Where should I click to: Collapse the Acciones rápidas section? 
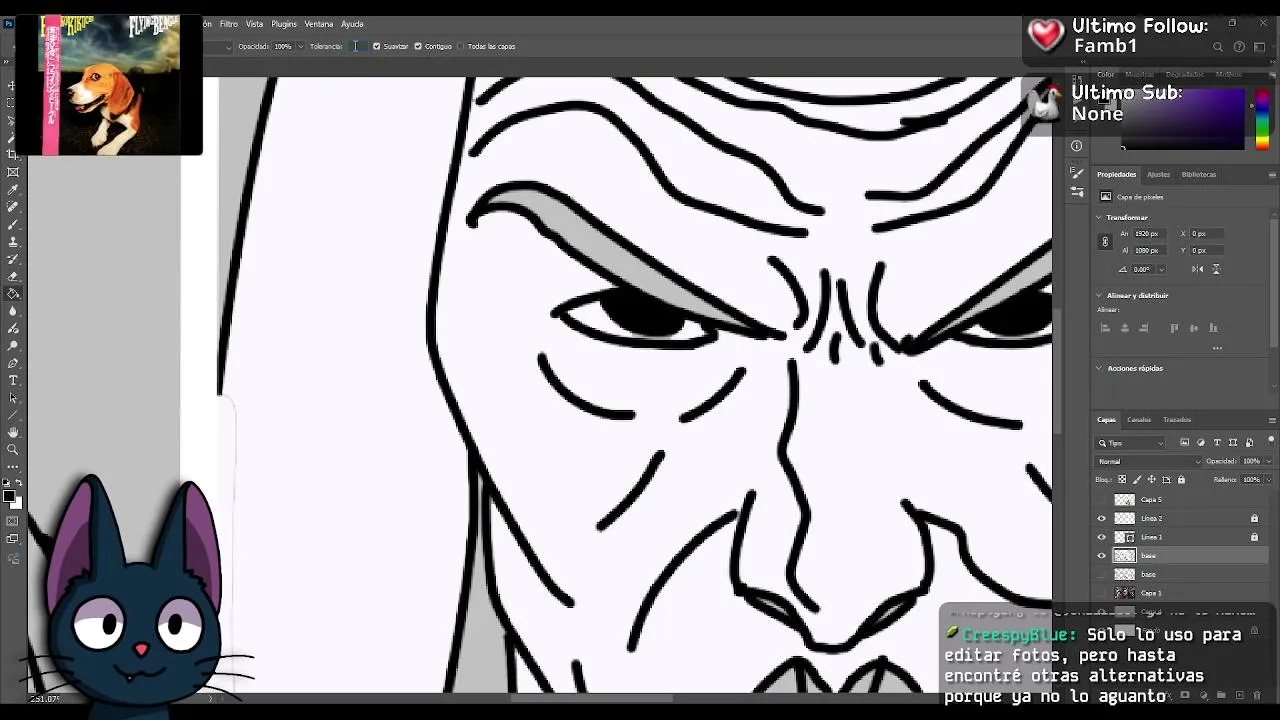pyautogui.click(x=1099, y=368)
